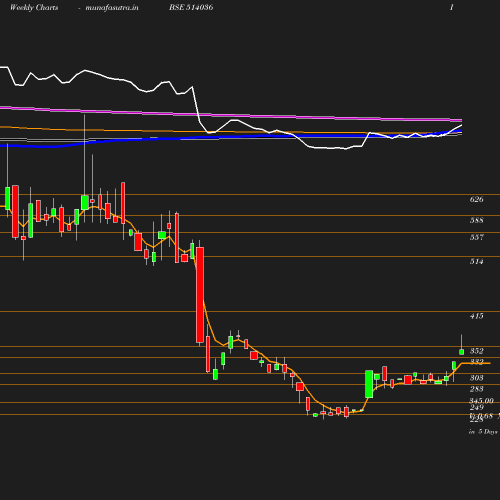Click the 249 price level label
The width and height of the screenshot is (500, 500).
pos(476,407)
